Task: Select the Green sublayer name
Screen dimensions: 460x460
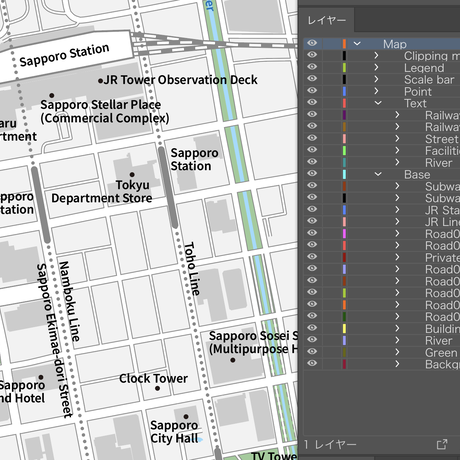Action: tap(442, 352)
